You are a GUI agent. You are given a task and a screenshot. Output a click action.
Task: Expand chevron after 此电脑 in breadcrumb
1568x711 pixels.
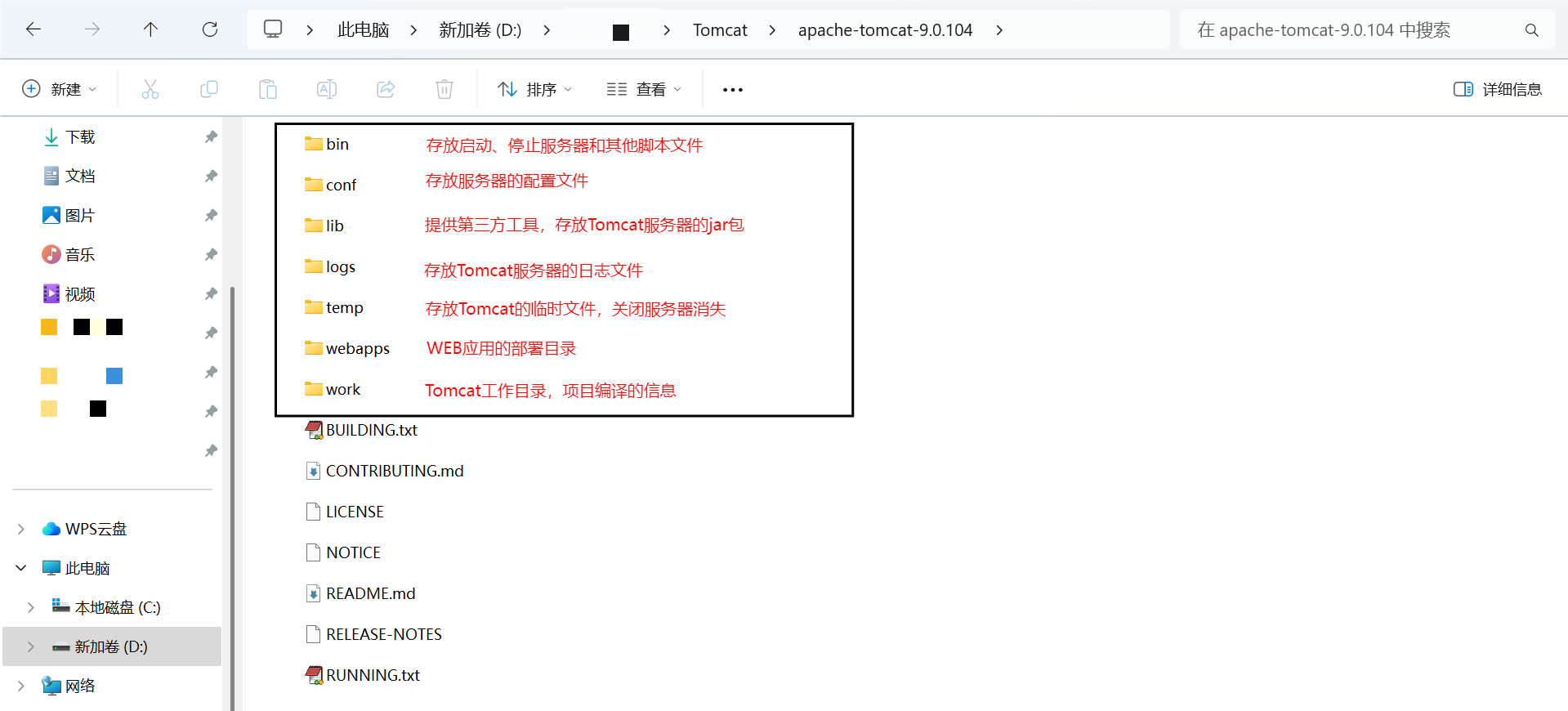pos(413,30)
